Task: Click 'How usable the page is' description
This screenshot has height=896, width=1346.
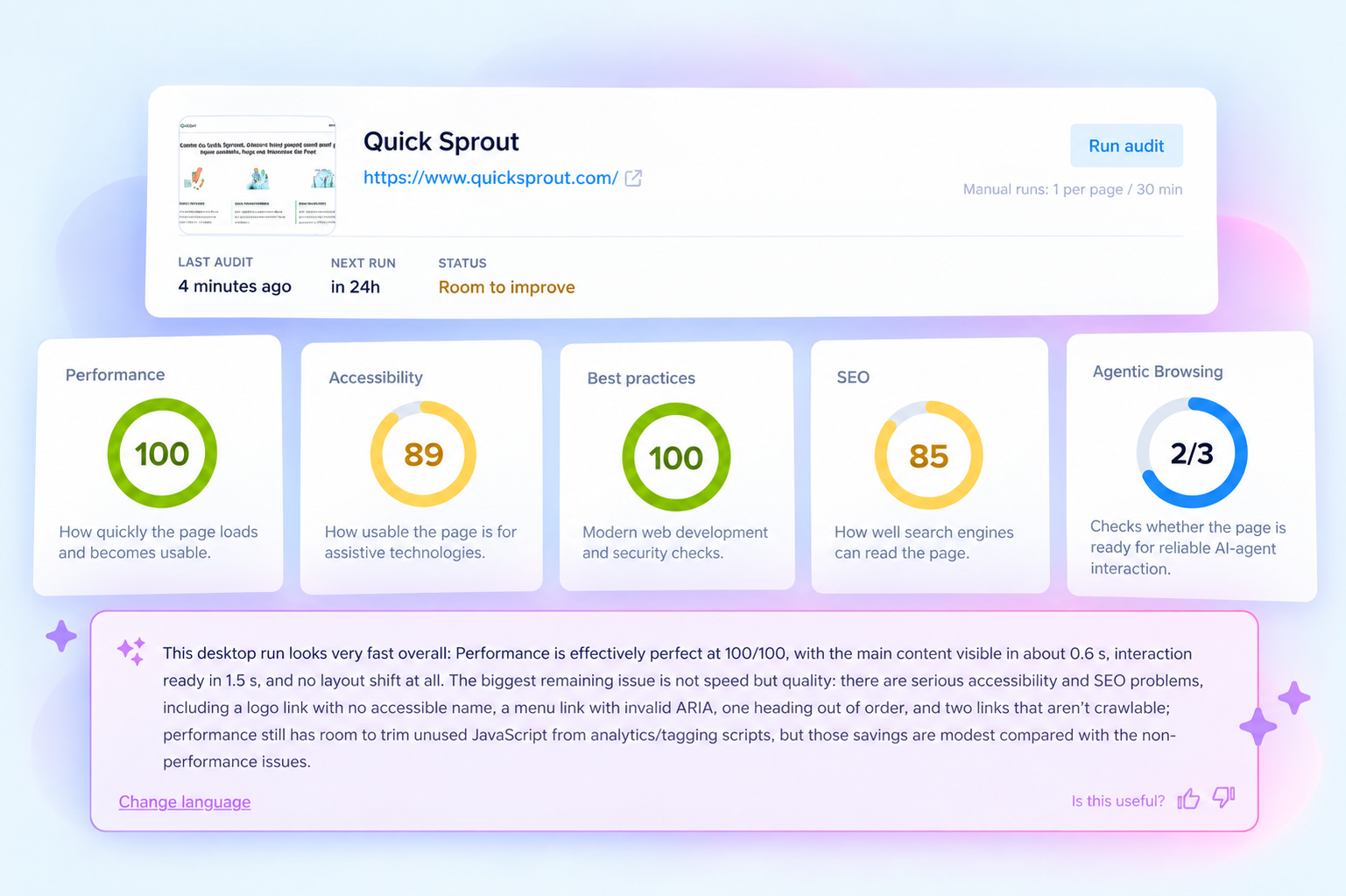Action: click(421, 542)
